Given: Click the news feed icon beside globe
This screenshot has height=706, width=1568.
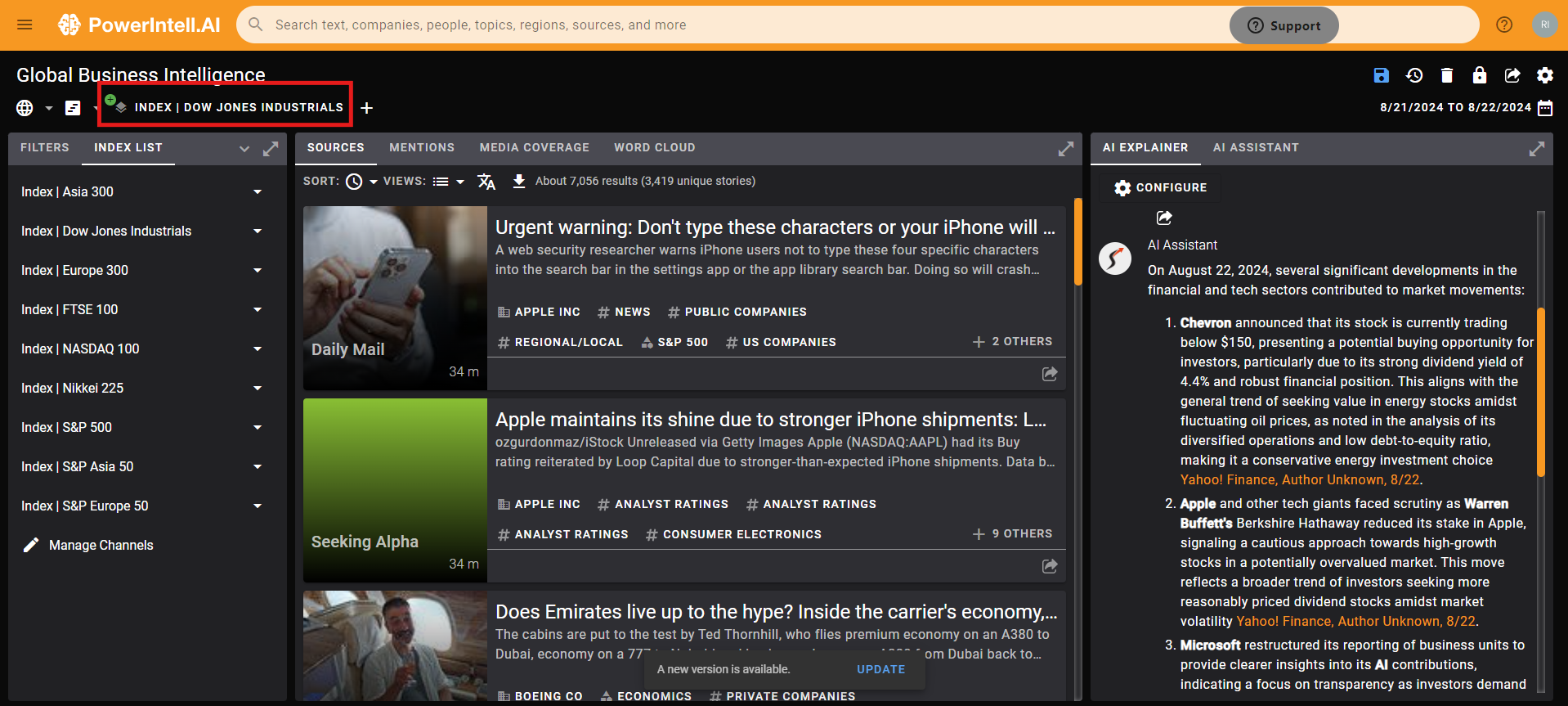Looking at the screenshot, I should coord(73,108).
